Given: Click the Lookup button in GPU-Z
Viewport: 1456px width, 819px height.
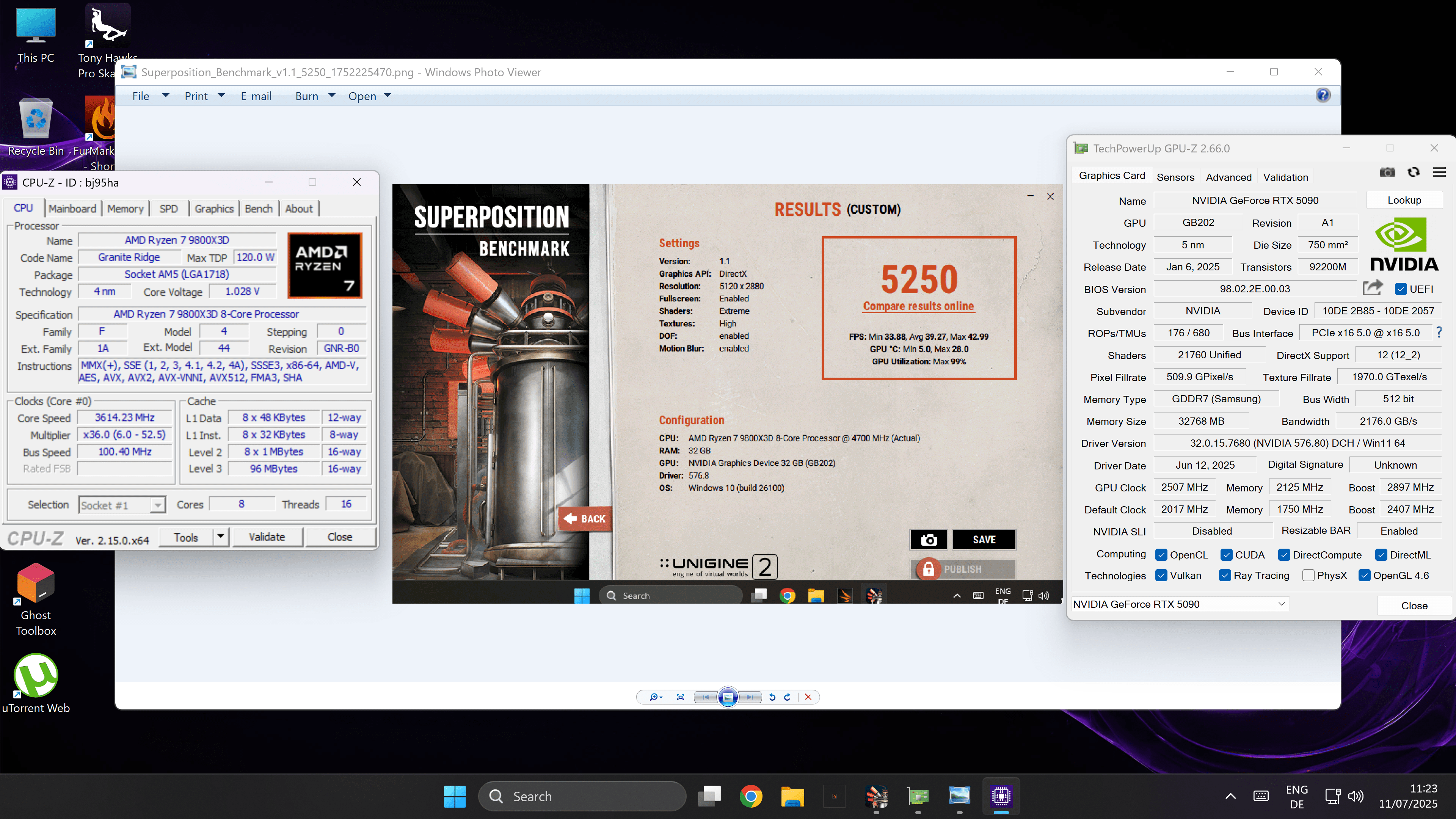Looking at the screenshot, I should [1404, 200].
